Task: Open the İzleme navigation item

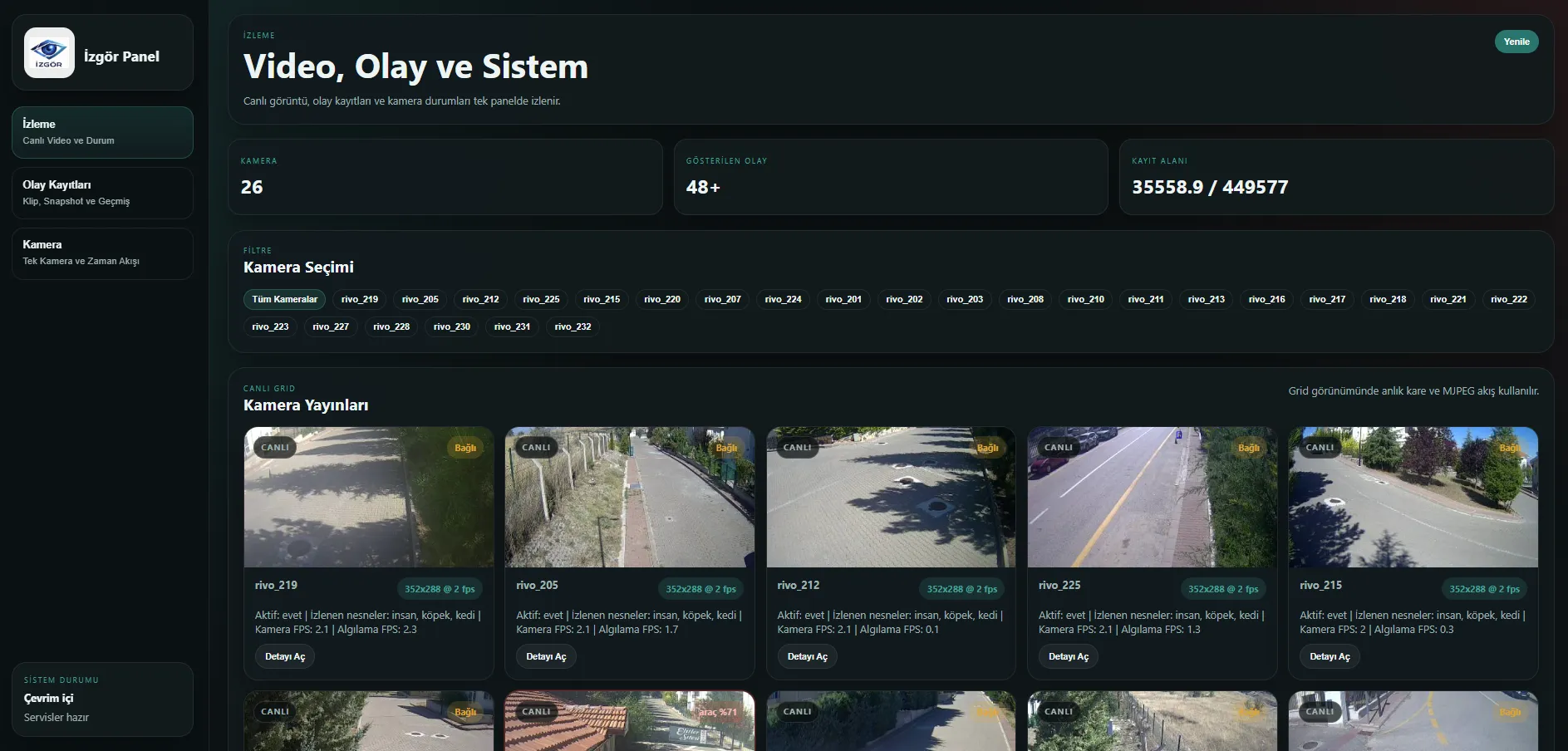Action: [102, 132]
